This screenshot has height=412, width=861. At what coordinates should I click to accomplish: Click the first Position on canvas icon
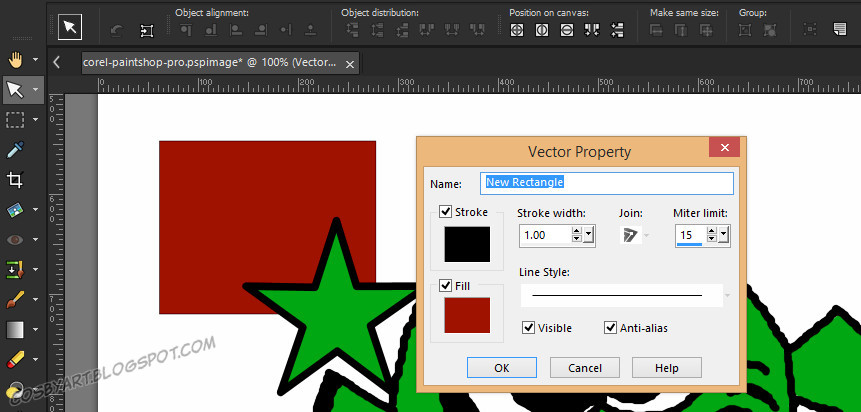click(517, 30)
